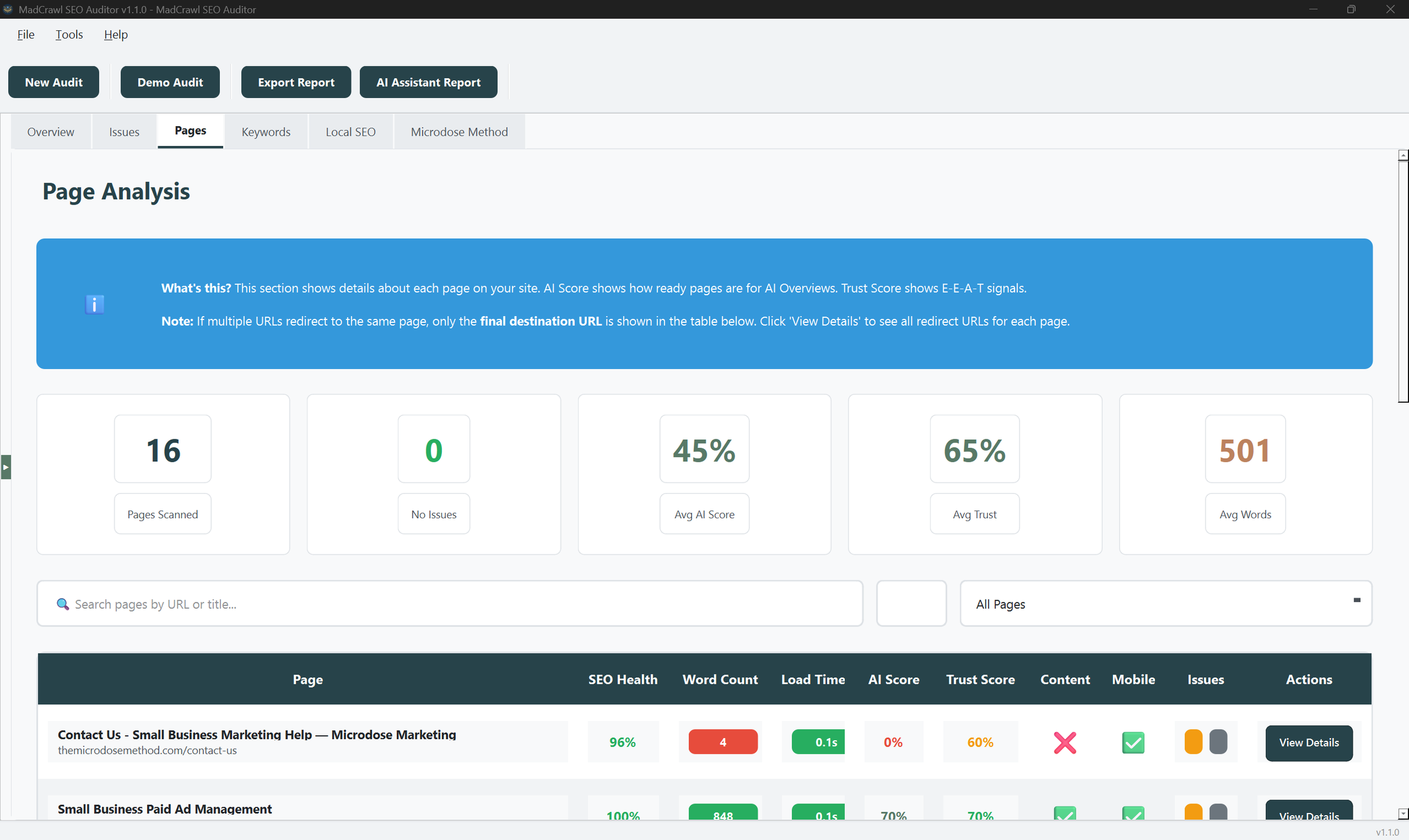Click the orange Issues badge on the Contact Us row

[1193, 742]
